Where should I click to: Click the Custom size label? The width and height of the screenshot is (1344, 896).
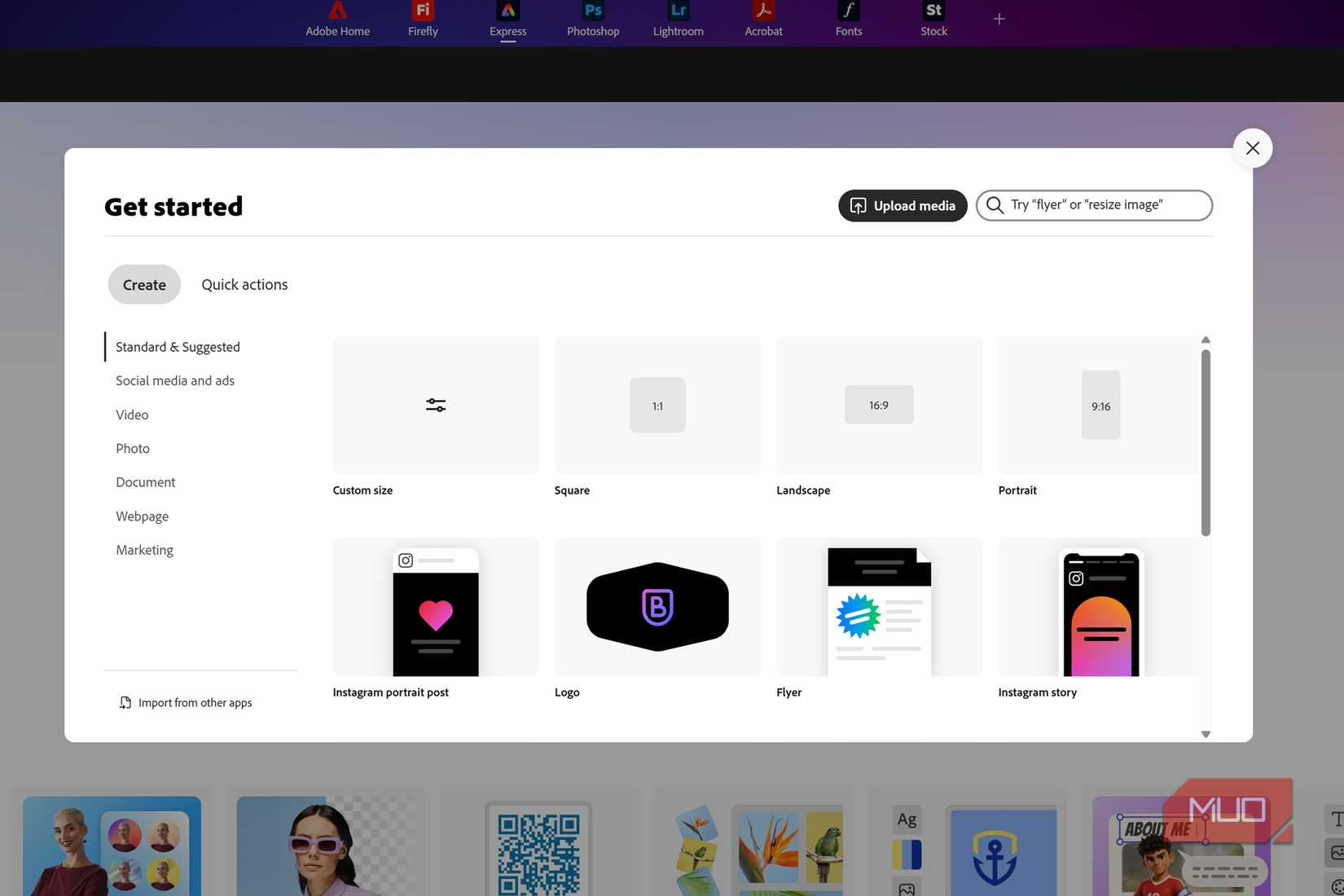click(x=362, y=490)
